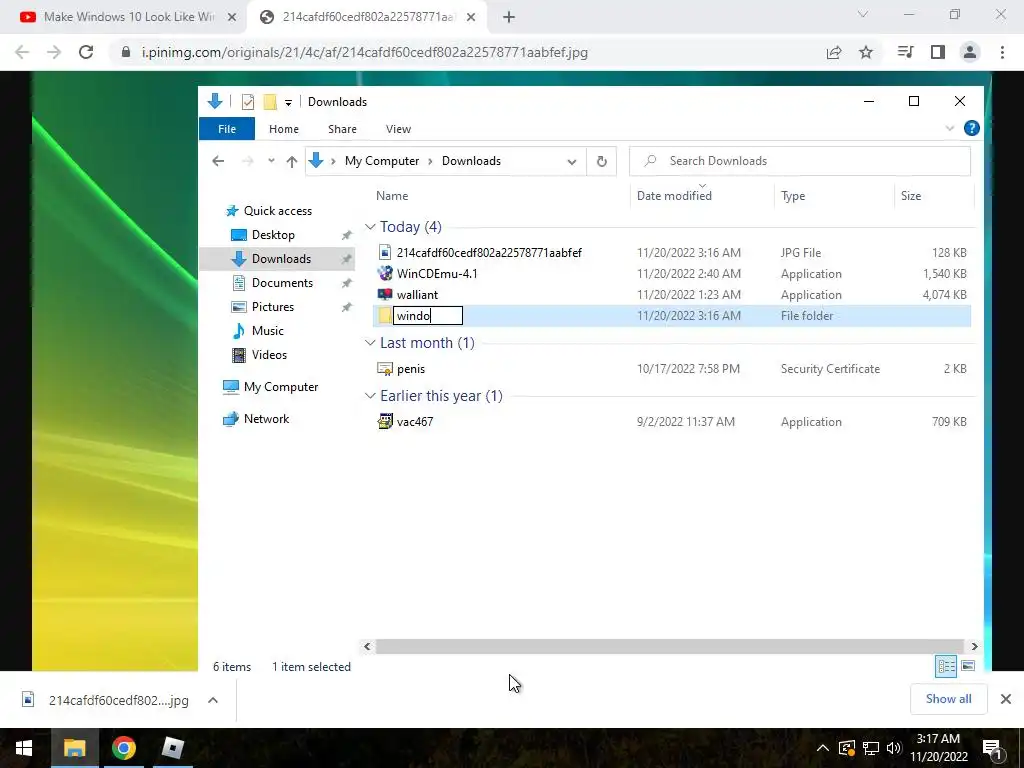Sort by the Size column header
The image size is (1024, 768).
pos(910,195)
